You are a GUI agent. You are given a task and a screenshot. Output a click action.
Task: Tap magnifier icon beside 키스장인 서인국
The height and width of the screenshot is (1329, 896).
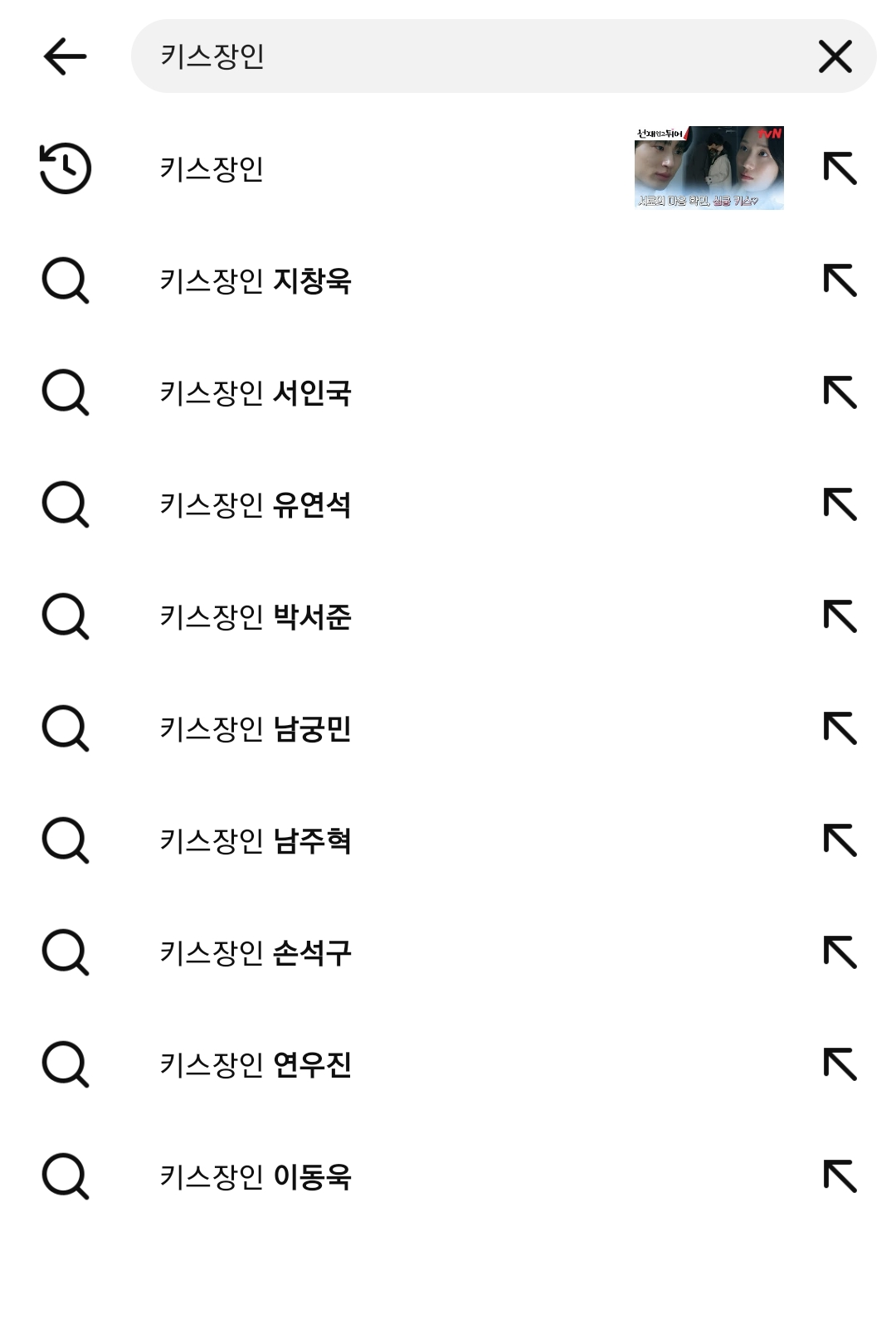click(x=66, y=393)
